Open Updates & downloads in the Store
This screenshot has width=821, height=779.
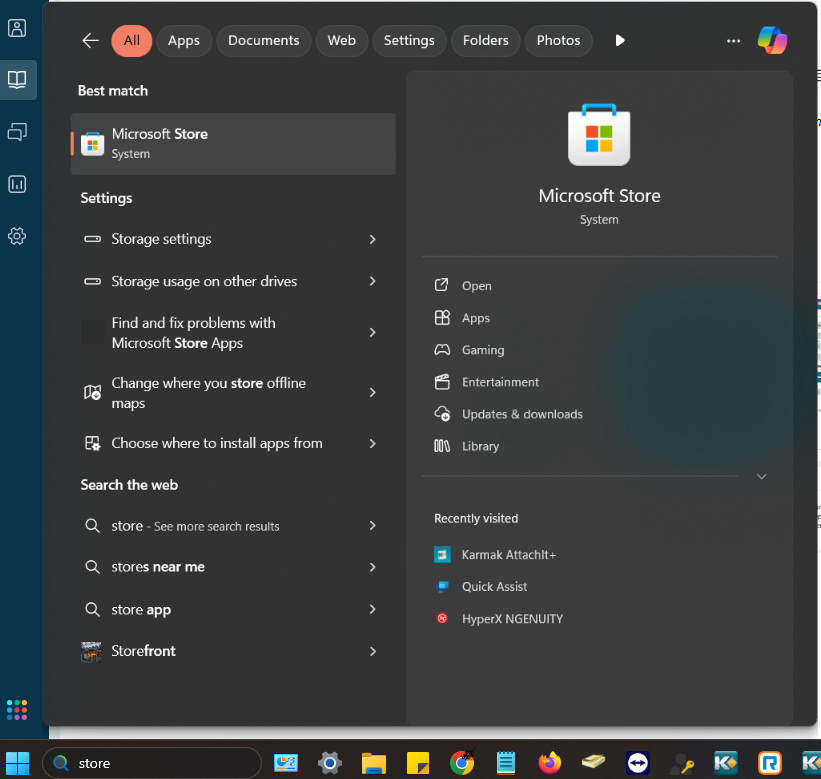(522, 414)
